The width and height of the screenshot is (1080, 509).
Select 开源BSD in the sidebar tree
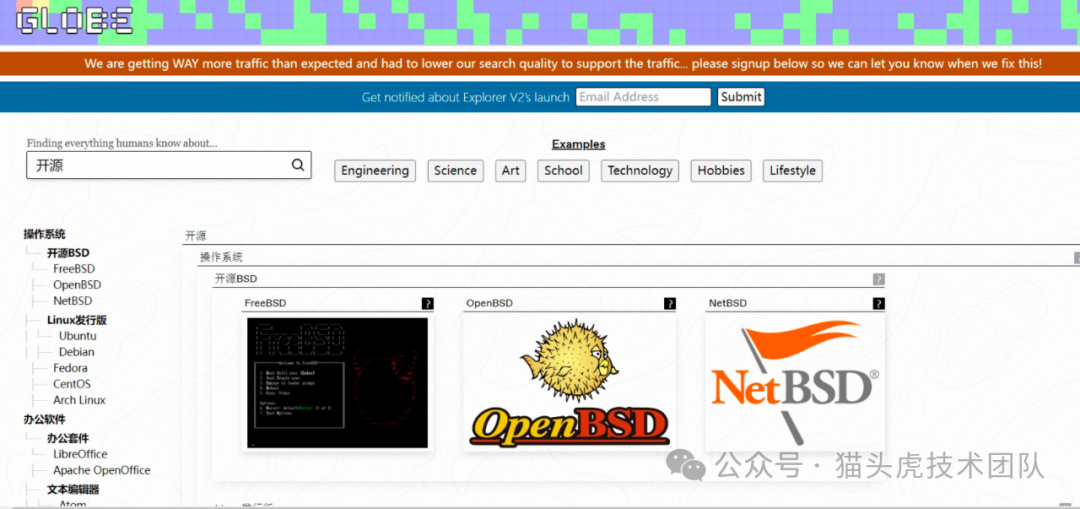[68, 253]
